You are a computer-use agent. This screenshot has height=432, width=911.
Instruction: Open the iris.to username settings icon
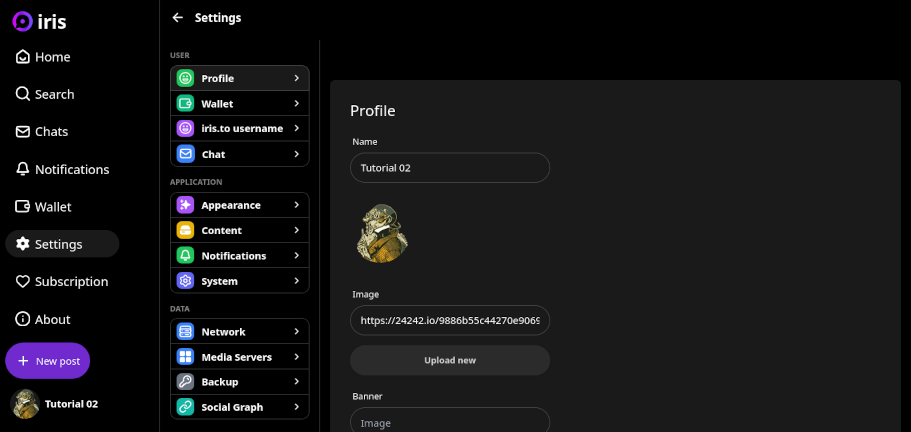point(185,129)
